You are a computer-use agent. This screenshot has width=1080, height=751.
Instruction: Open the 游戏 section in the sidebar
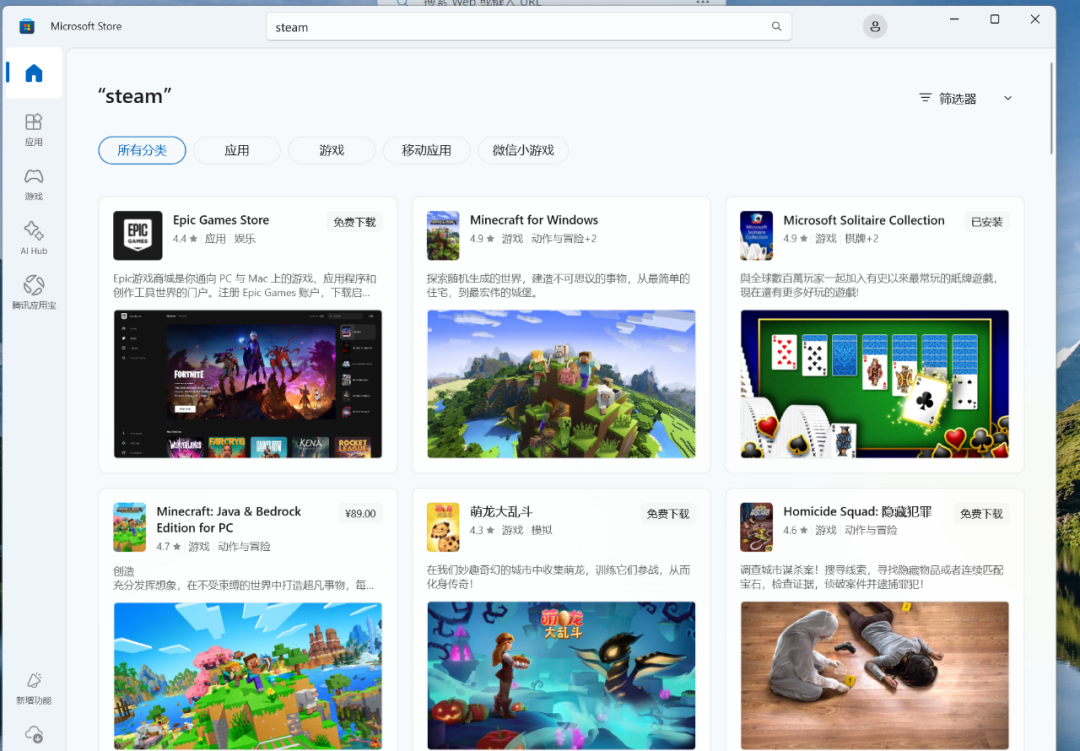tap(34, 184)
